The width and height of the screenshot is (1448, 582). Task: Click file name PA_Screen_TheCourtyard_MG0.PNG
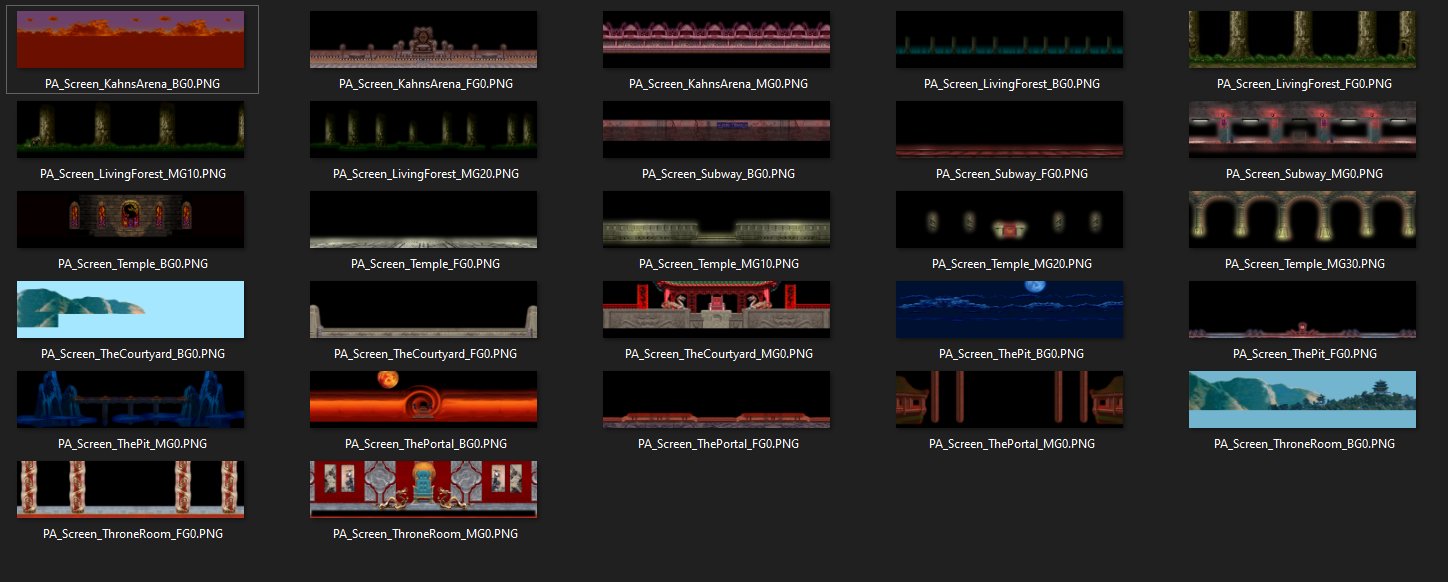coord(718,354)
